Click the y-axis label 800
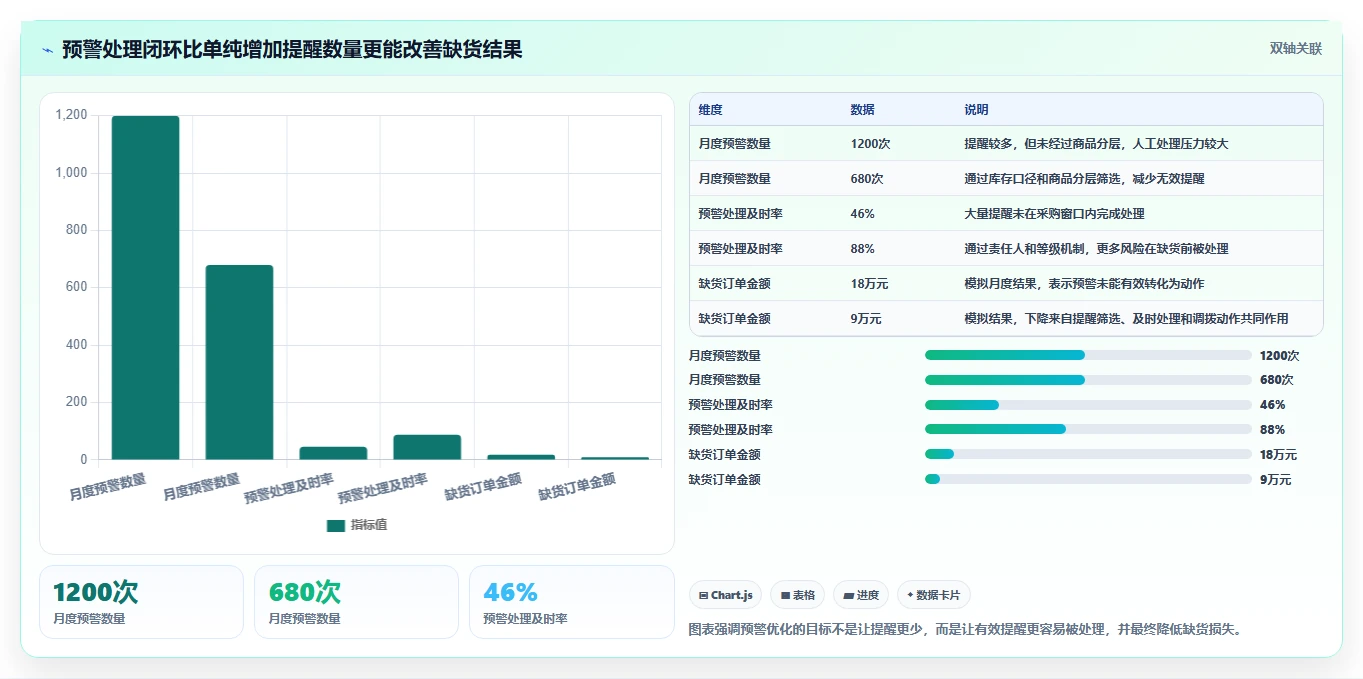This screenshot has height=679, width=1363. pyautogui.click(x=77, y=230)
